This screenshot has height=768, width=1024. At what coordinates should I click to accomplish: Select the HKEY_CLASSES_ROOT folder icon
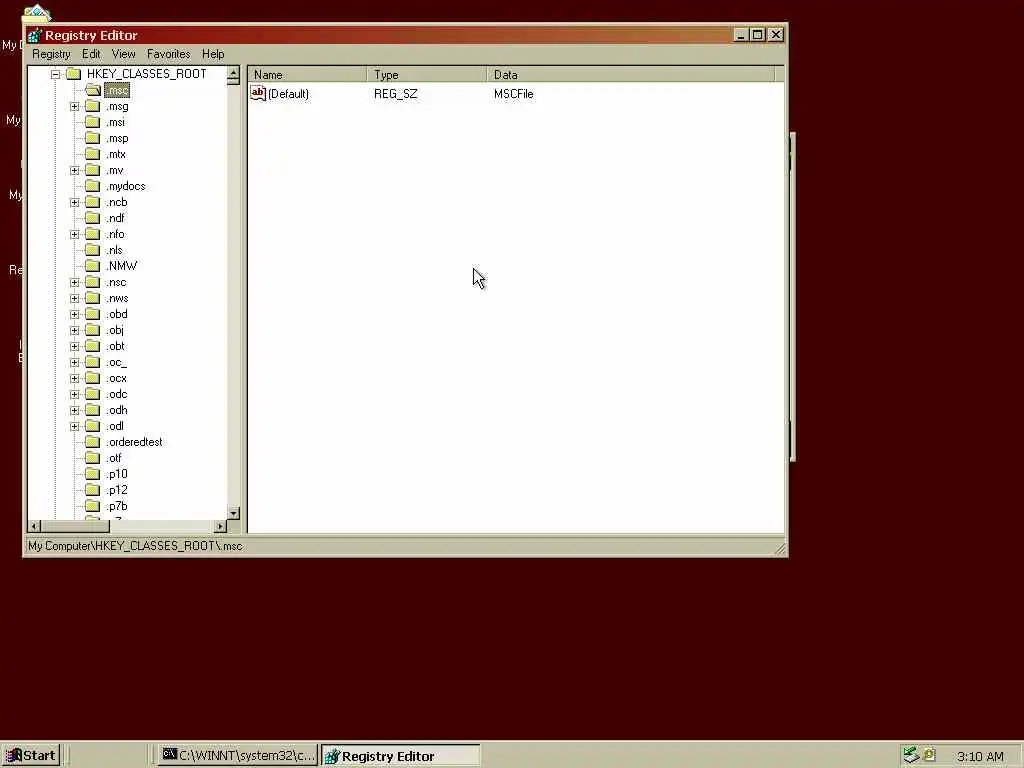pos(73,74)
